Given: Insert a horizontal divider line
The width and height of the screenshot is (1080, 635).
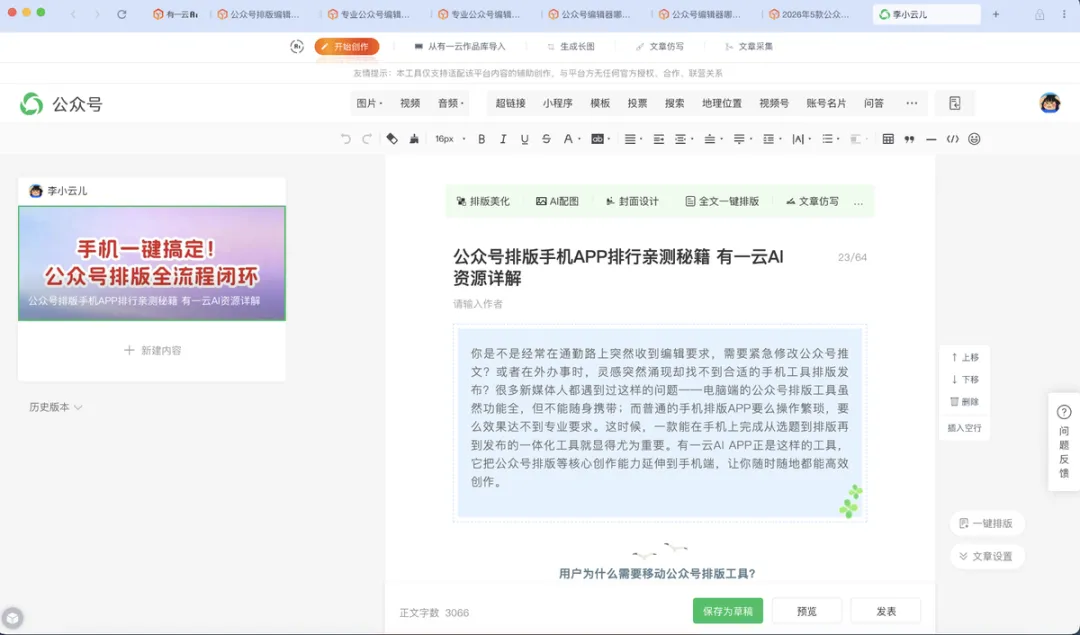Looking at the screenshot, I should (931, 139).
